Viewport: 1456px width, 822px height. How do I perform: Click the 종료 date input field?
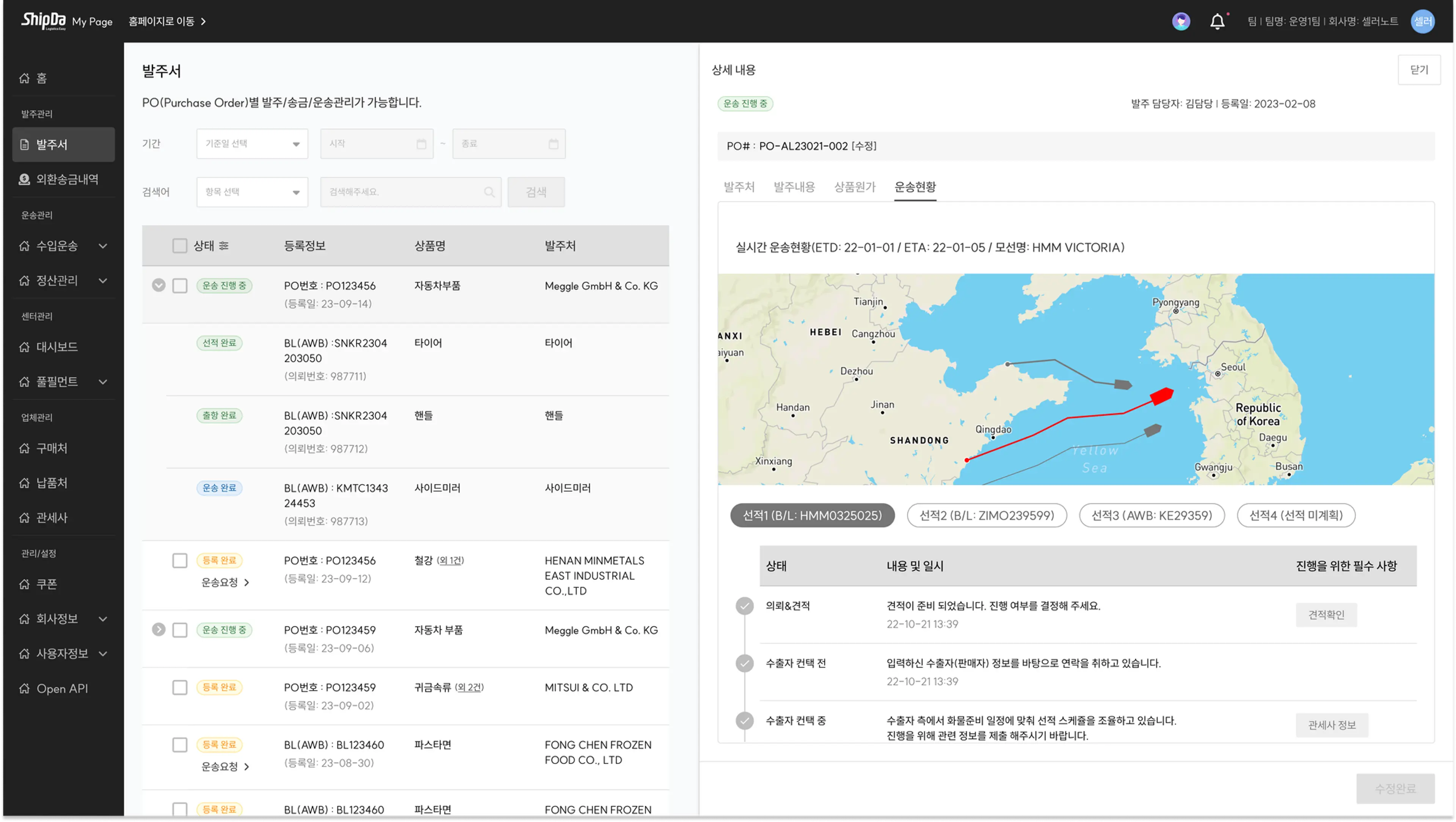click(509, 144)
